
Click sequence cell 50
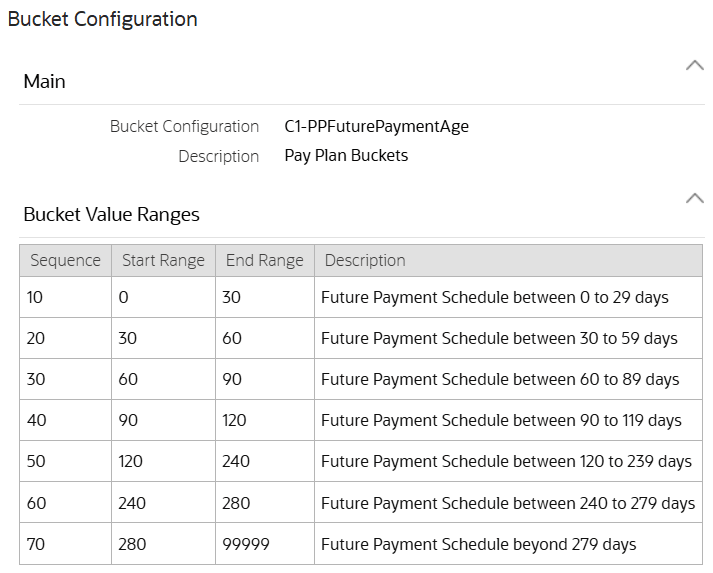tap(65, 461)
